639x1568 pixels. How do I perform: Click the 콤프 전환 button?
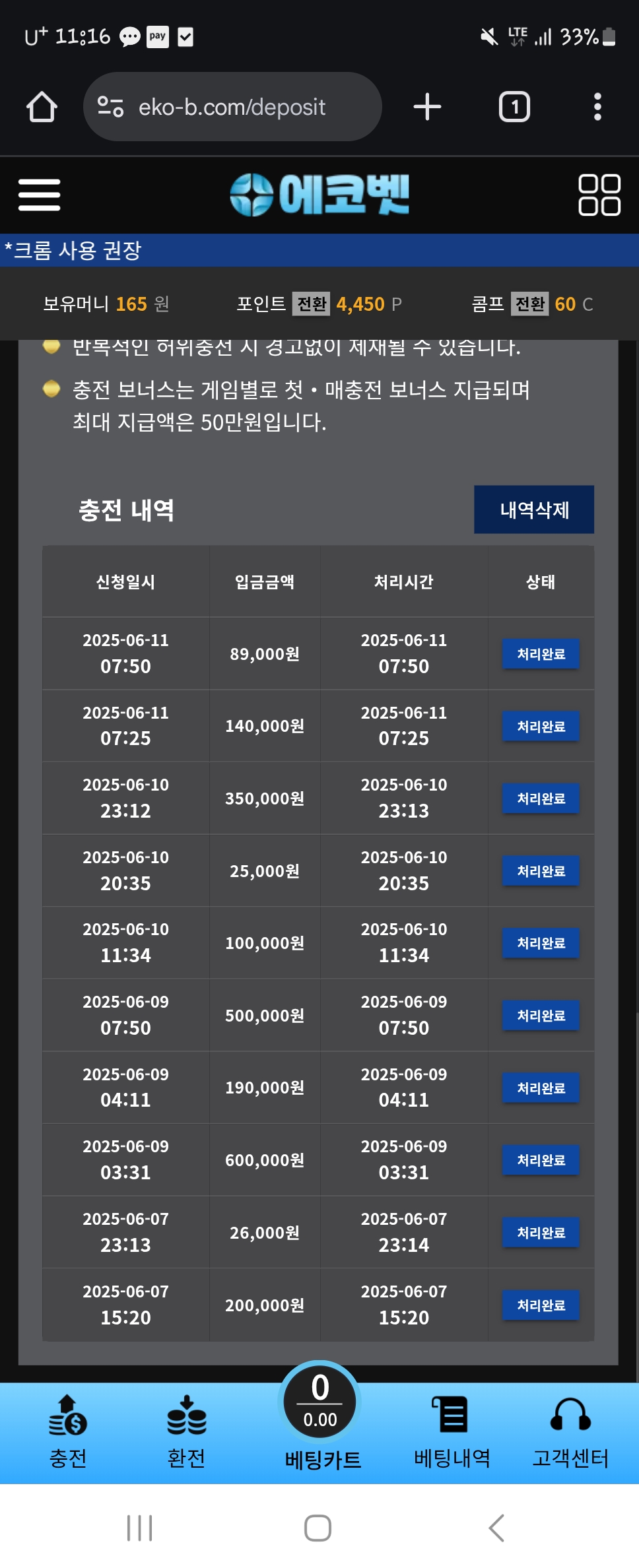tap(529, 304)
